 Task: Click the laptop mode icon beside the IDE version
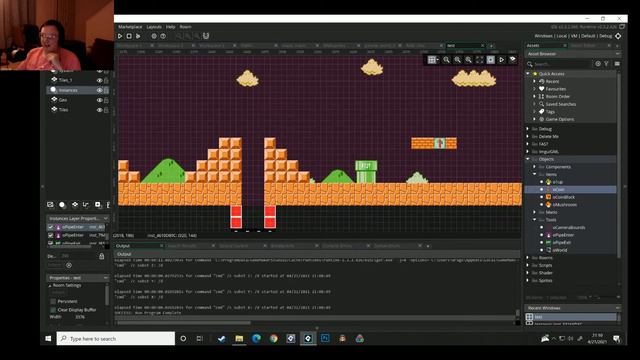pos(622,27)
